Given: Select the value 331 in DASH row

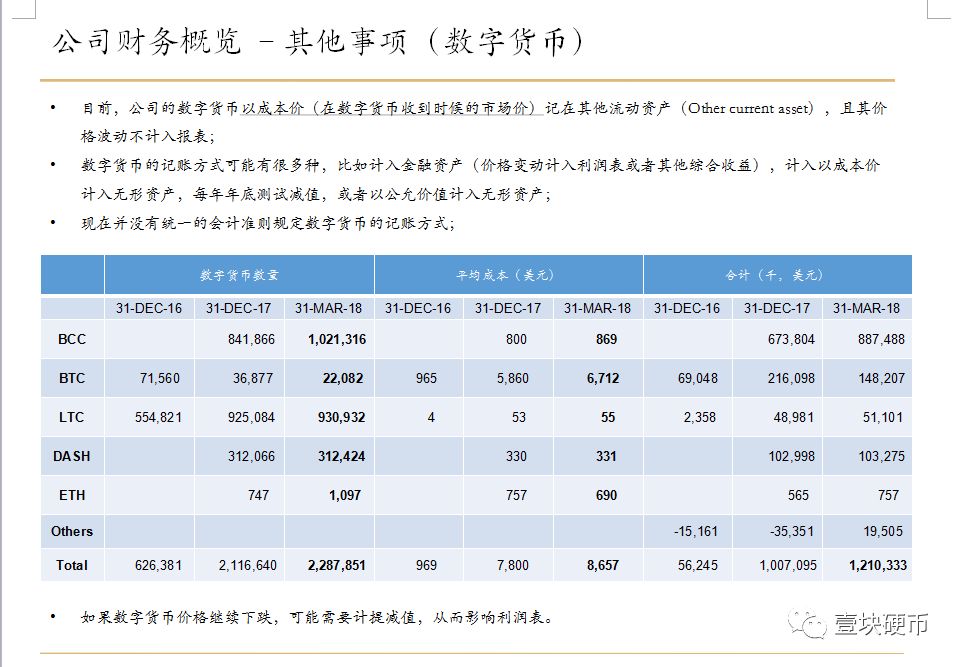Looking at the screenshot, I should click(x=606, y=457).
